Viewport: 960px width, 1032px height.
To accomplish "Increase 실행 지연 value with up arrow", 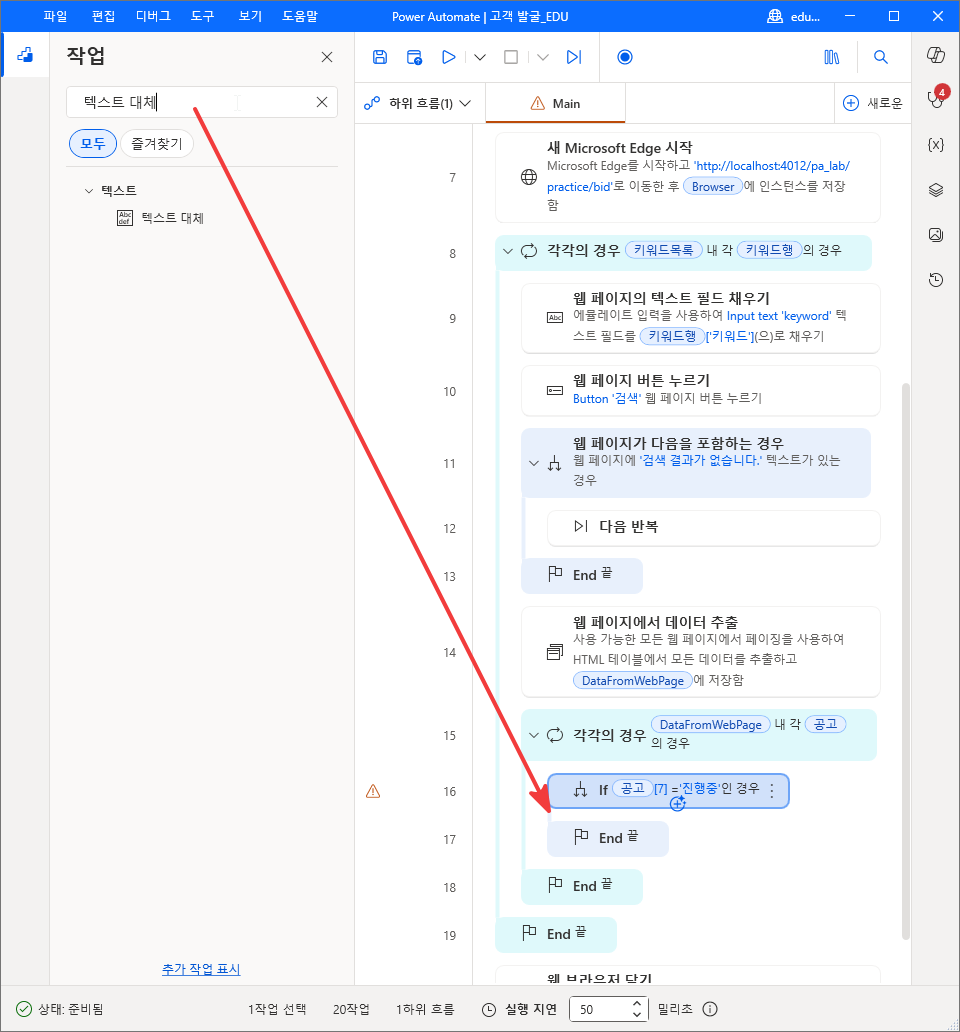I will pyautogui.click(x=636, y=1004).
